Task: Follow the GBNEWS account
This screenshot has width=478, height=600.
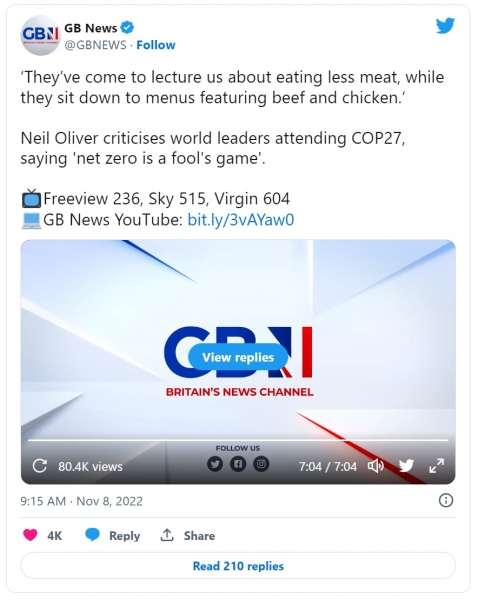Action: coord(156,45)
